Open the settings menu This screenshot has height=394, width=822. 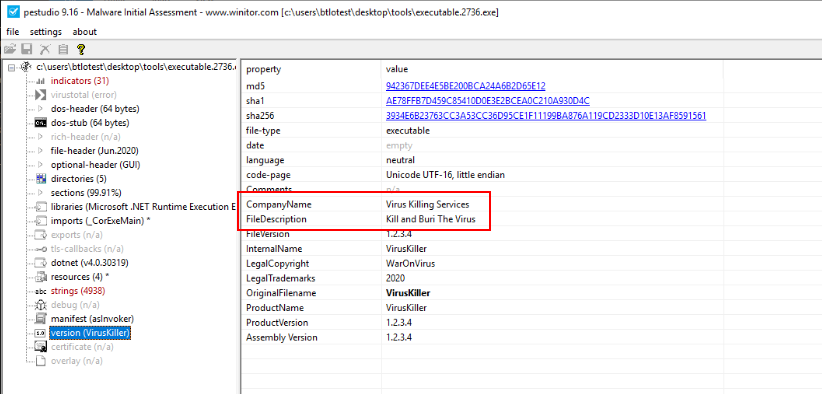[x=46, y=32]
